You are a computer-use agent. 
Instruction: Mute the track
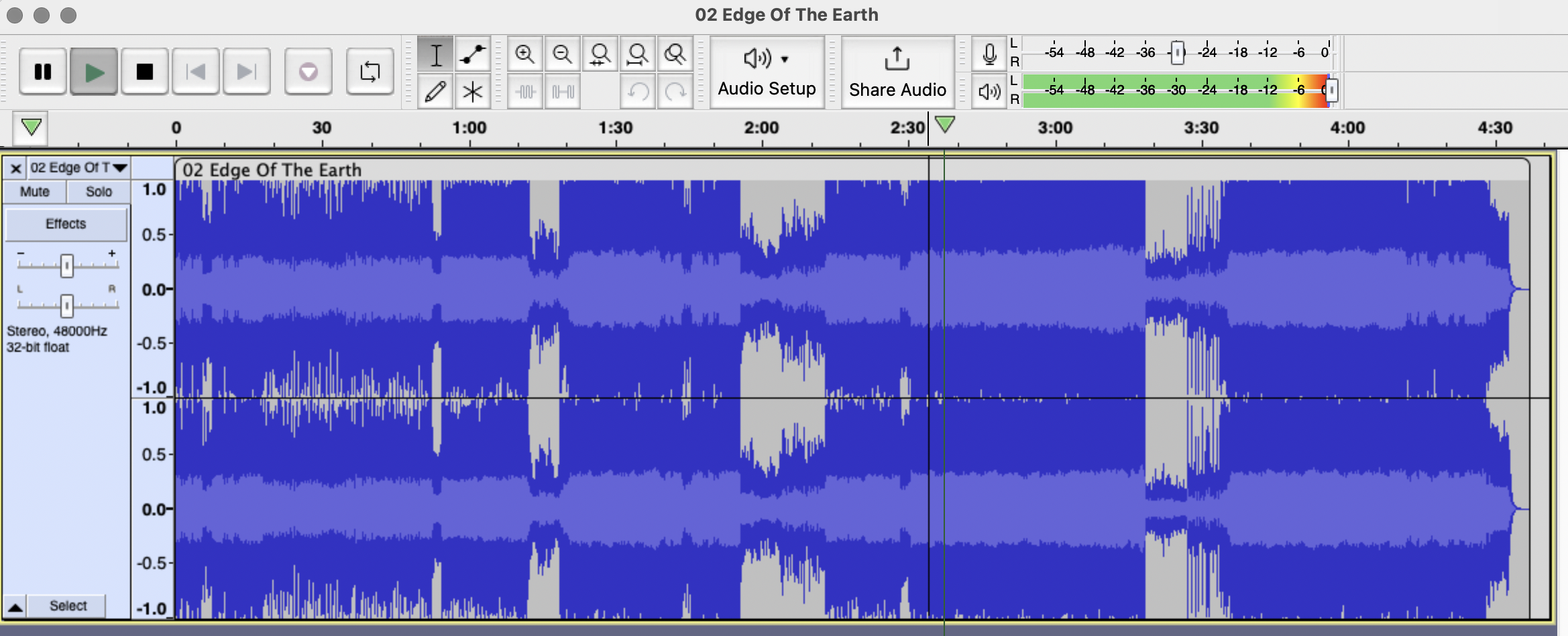point(35,192)
